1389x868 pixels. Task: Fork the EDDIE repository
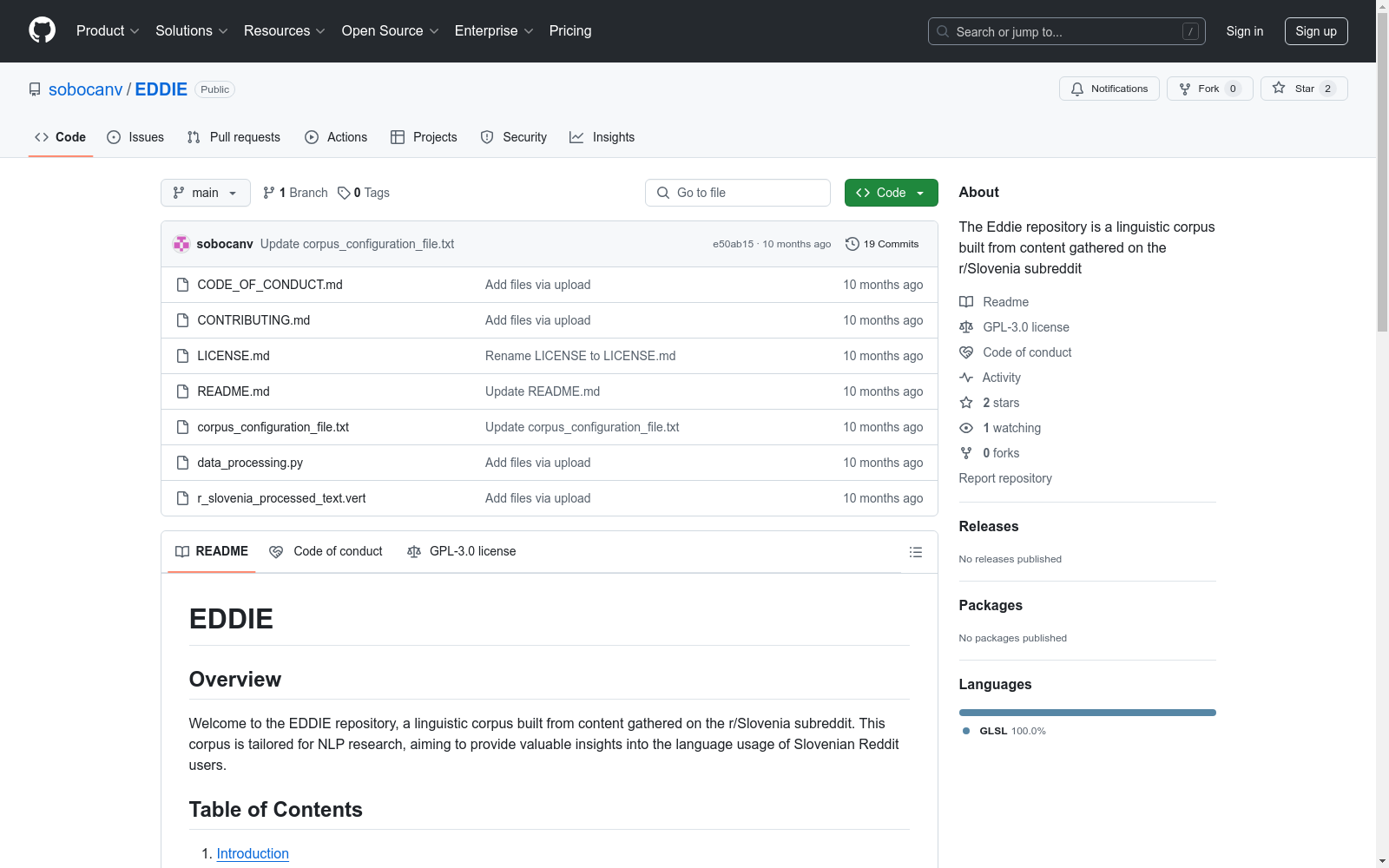tap(1210, 89)
